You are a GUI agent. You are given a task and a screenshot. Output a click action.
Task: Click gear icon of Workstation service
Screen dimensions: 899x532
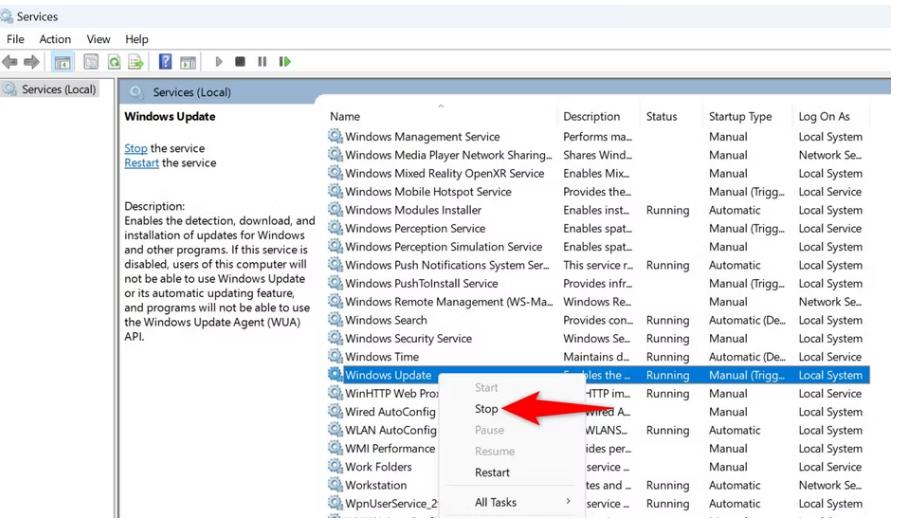(x=335, y=485)
